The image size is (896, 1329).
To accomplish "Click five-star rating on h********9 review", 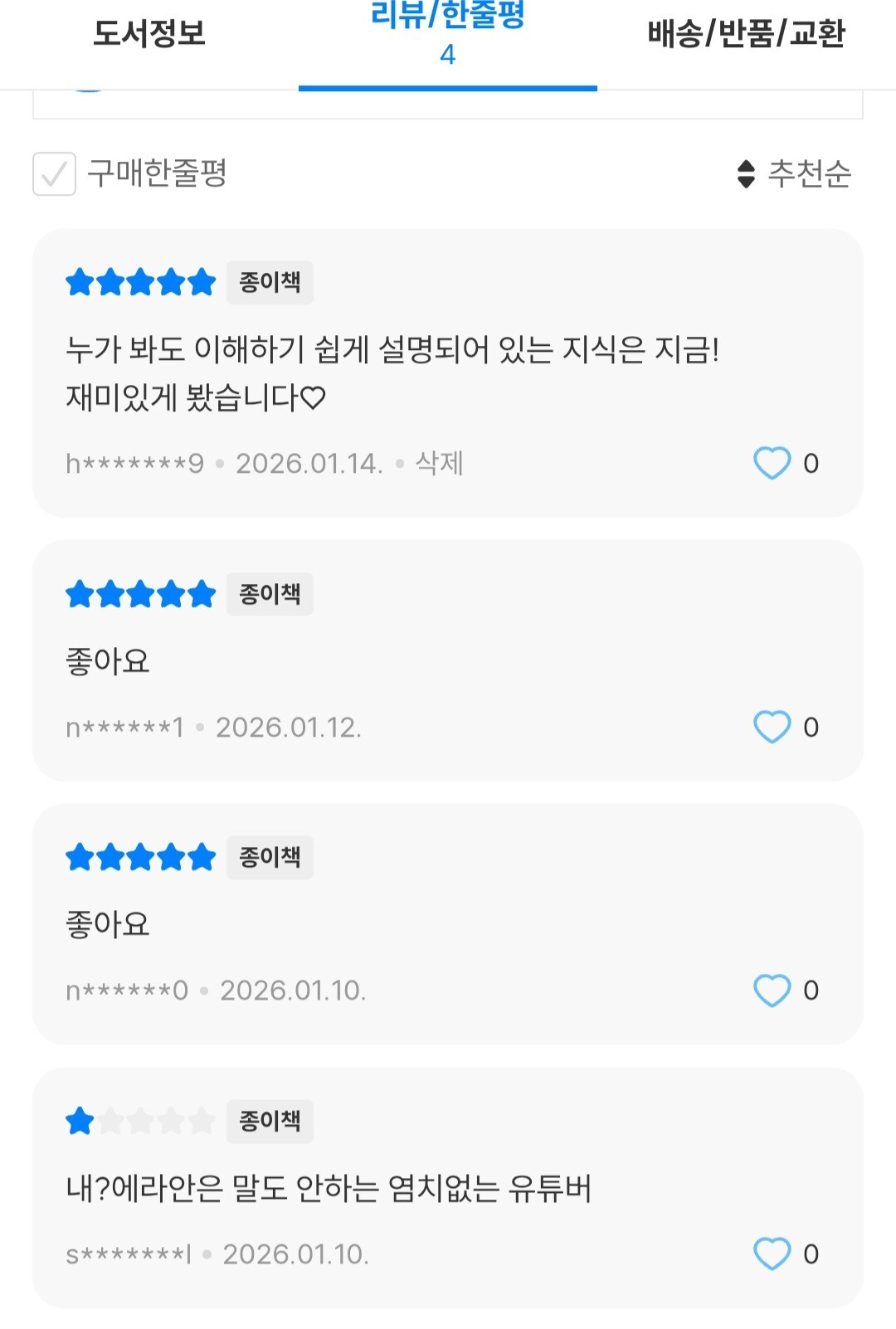I will point(140,283).
